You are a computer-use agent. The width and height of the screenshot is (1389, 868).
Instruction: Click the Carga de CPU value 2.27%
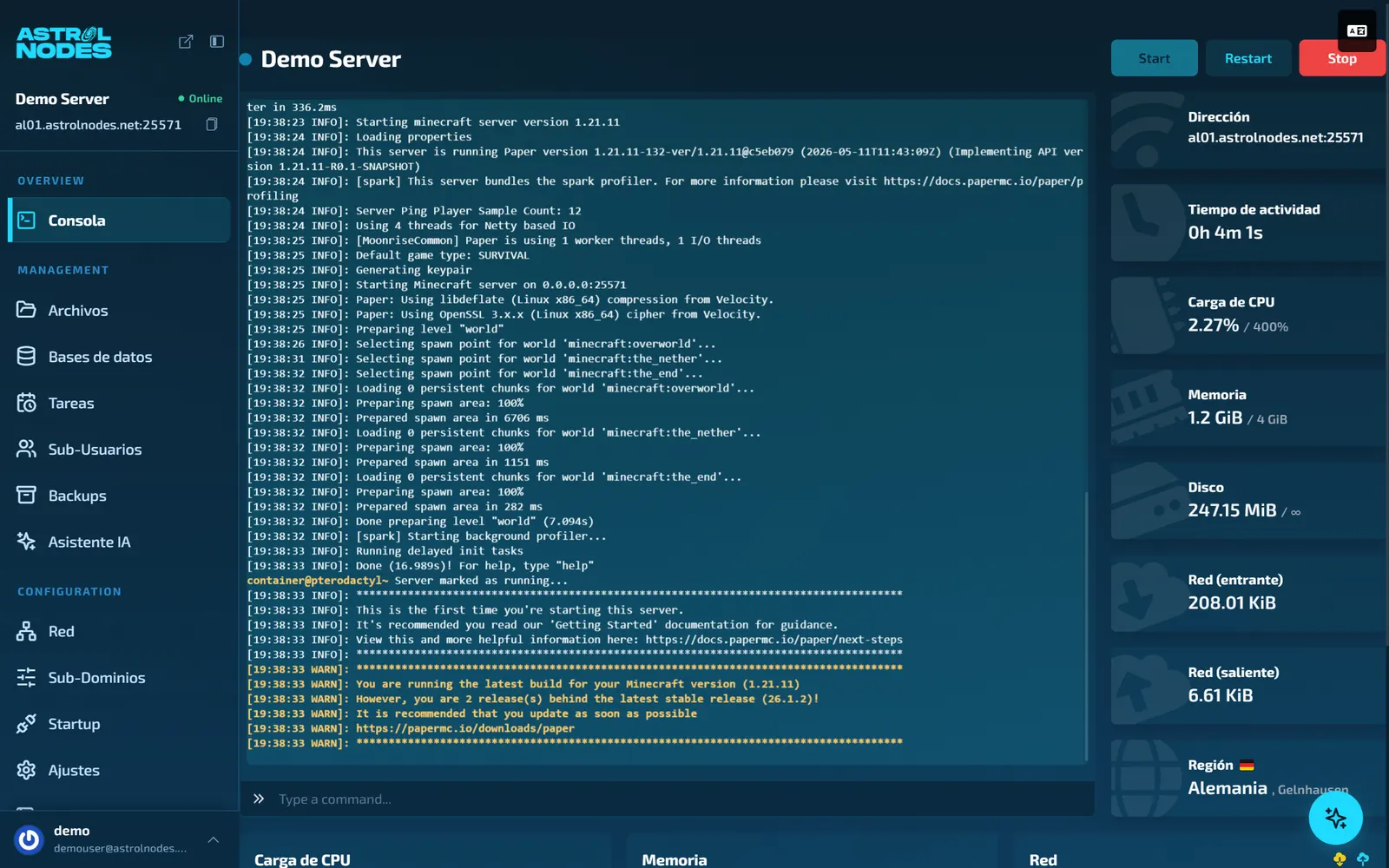tap(1213, 325)
